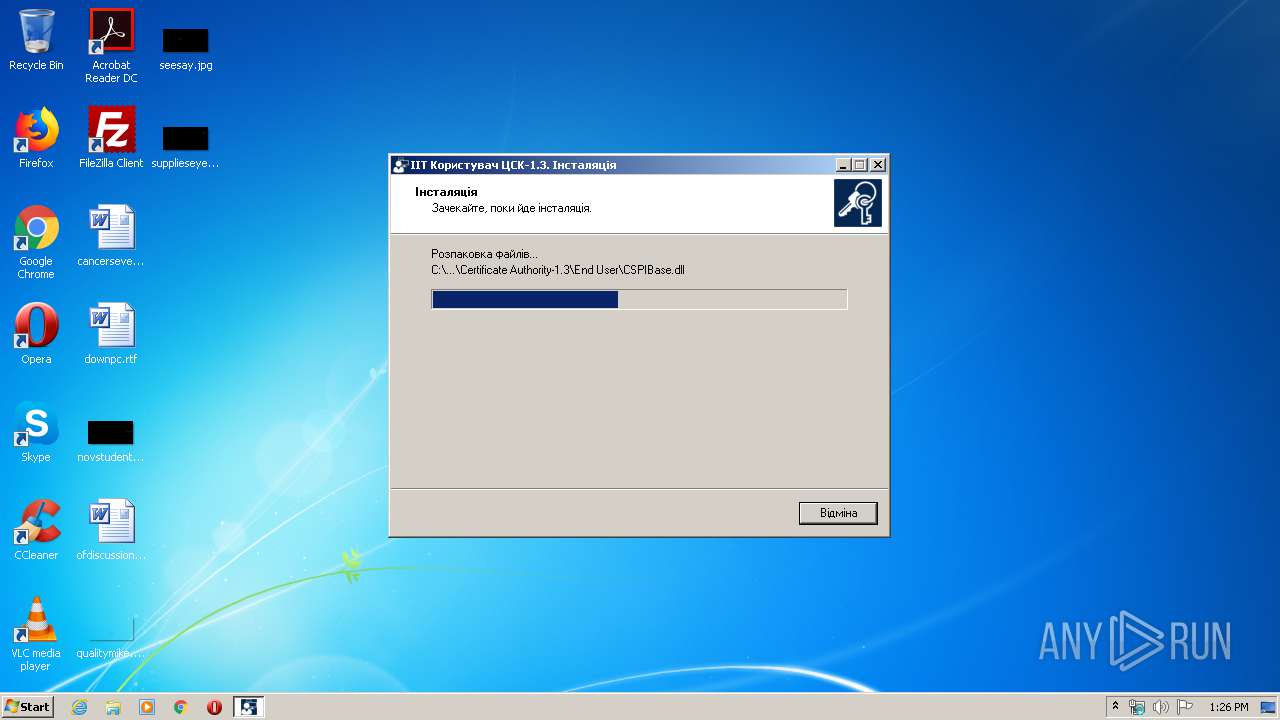Image resolution: width=1280 pixels, height=720 pixels.
Task: Open the Opera desktop shortcut
Action: tap(36, 334)
